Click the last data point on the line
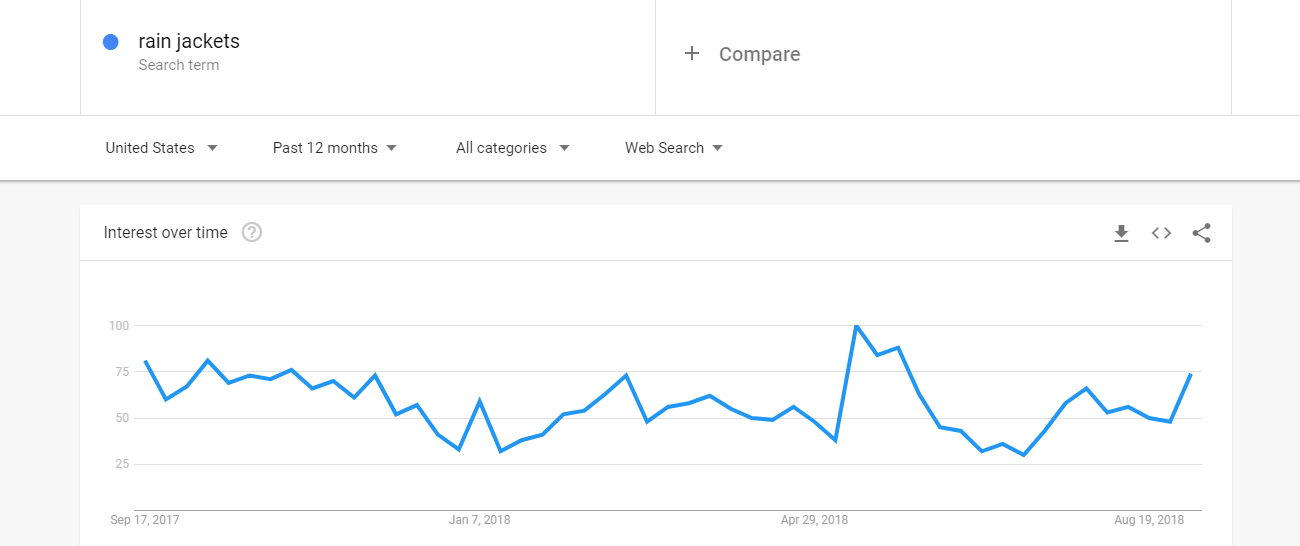The height and width of the screenshot is (546, 1300). tap(1190, 374)
